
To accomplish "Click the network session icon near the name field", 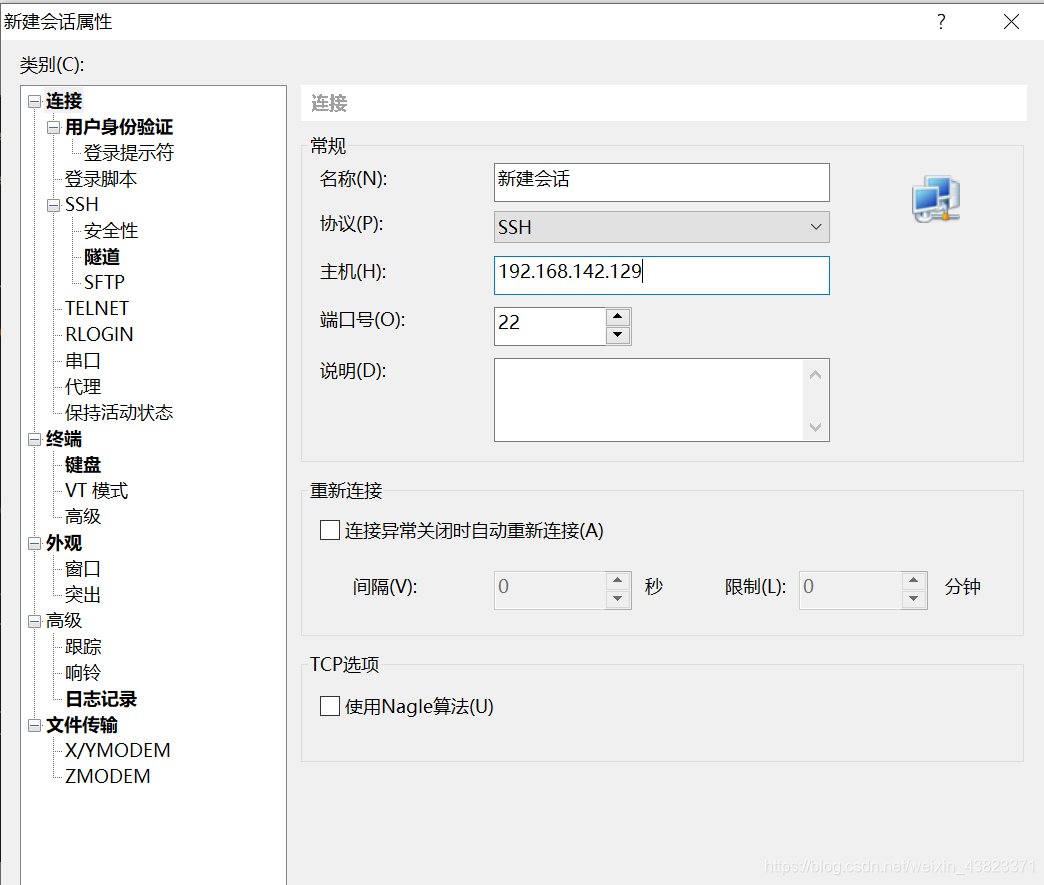I will 936,198.
